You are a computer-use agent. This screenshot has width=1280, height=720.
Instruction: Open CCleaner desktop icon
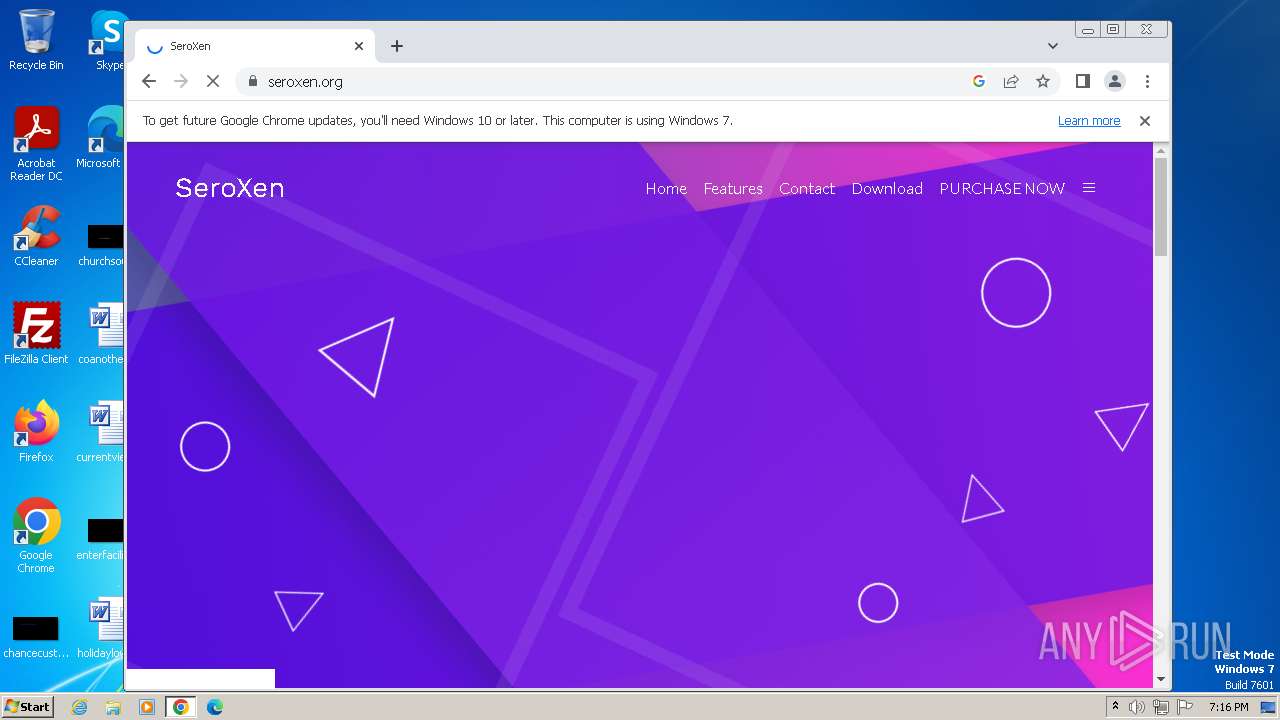click(x=36, y=236)
